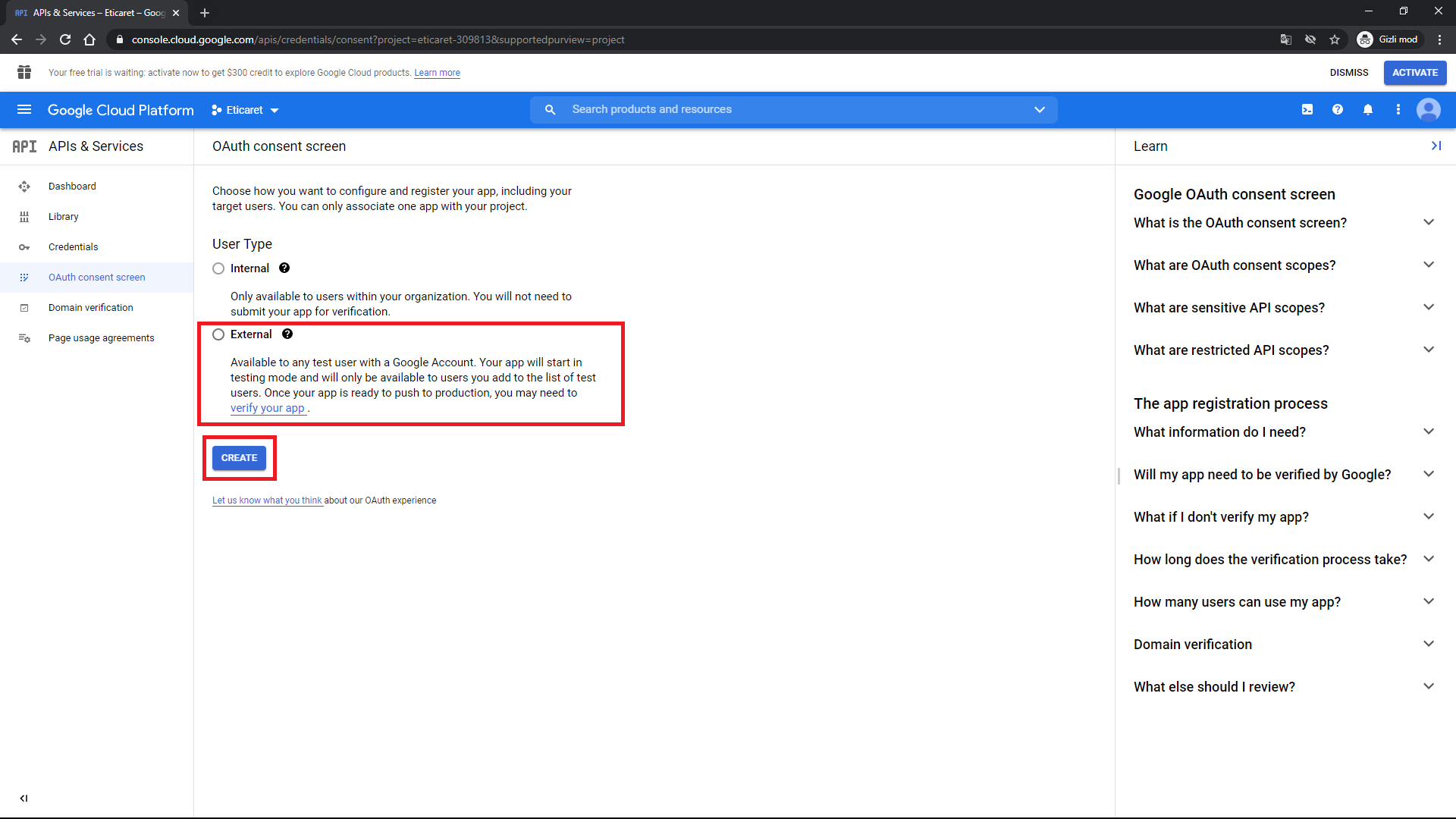Expand 'What are OAuth consent scopes?'
This screenshot has width=1456, height=819.
click(x=1429, y=265)
